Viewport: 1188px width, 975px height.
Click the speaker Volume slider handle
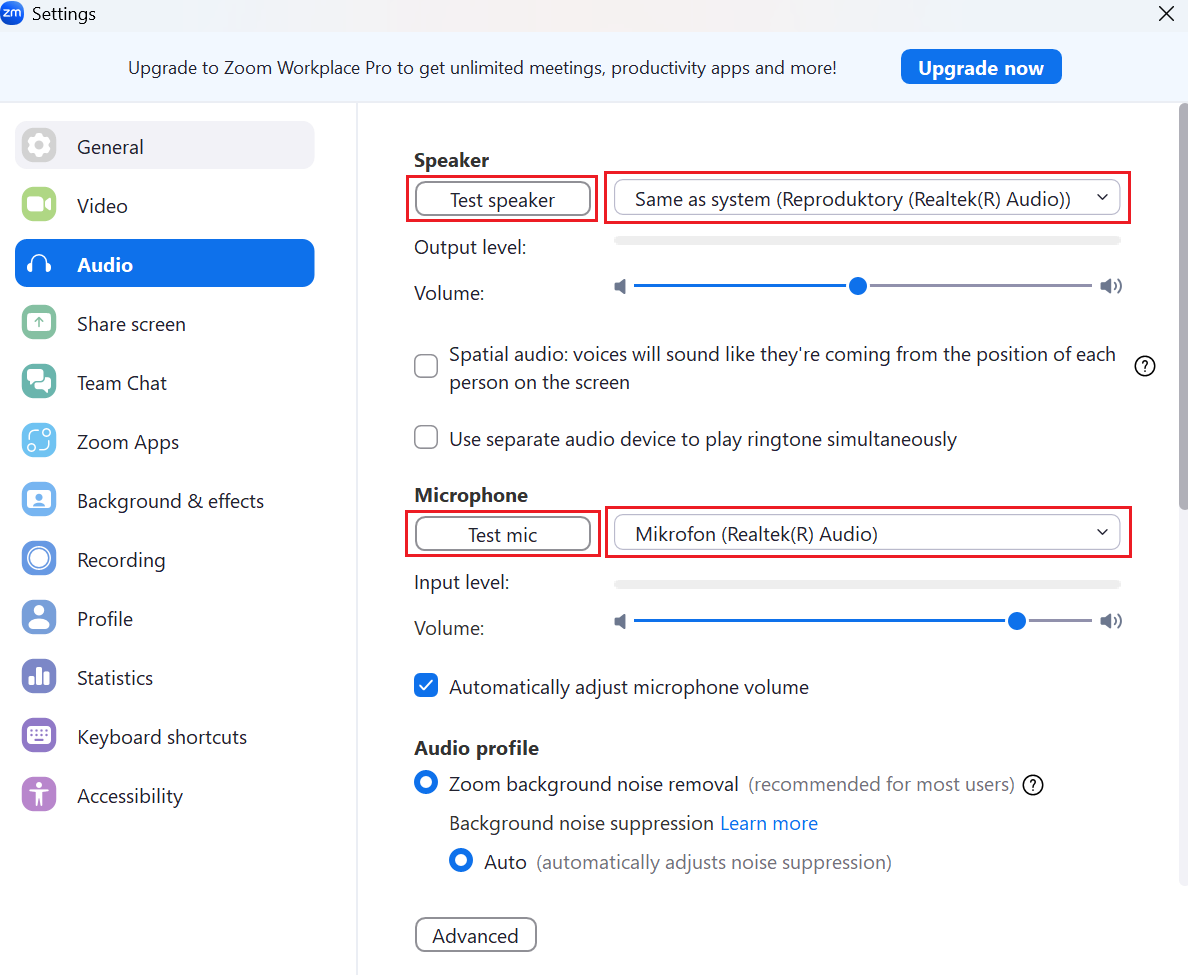857,286
